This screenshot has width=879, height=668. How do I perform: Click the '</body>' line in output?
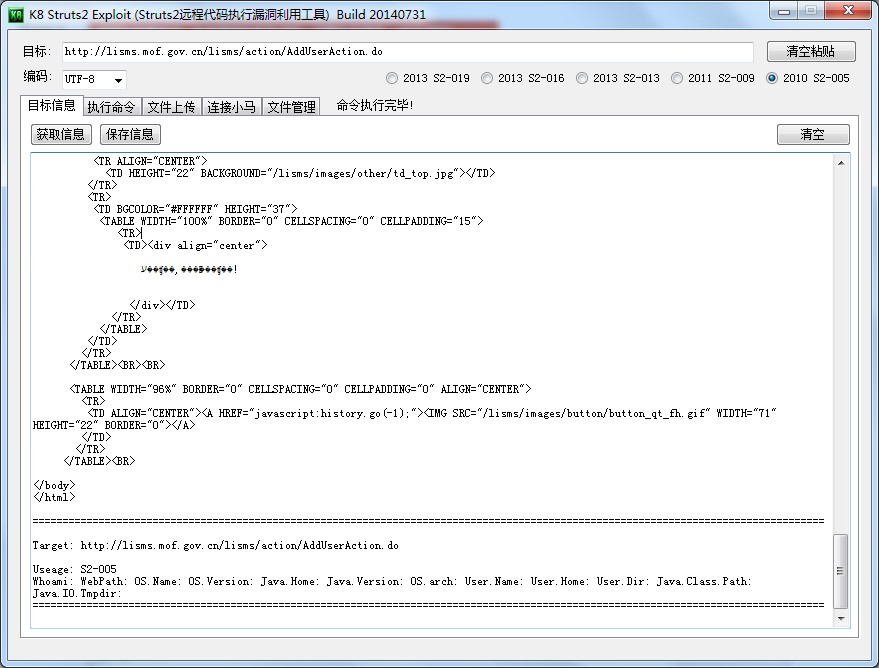[54, 485]
